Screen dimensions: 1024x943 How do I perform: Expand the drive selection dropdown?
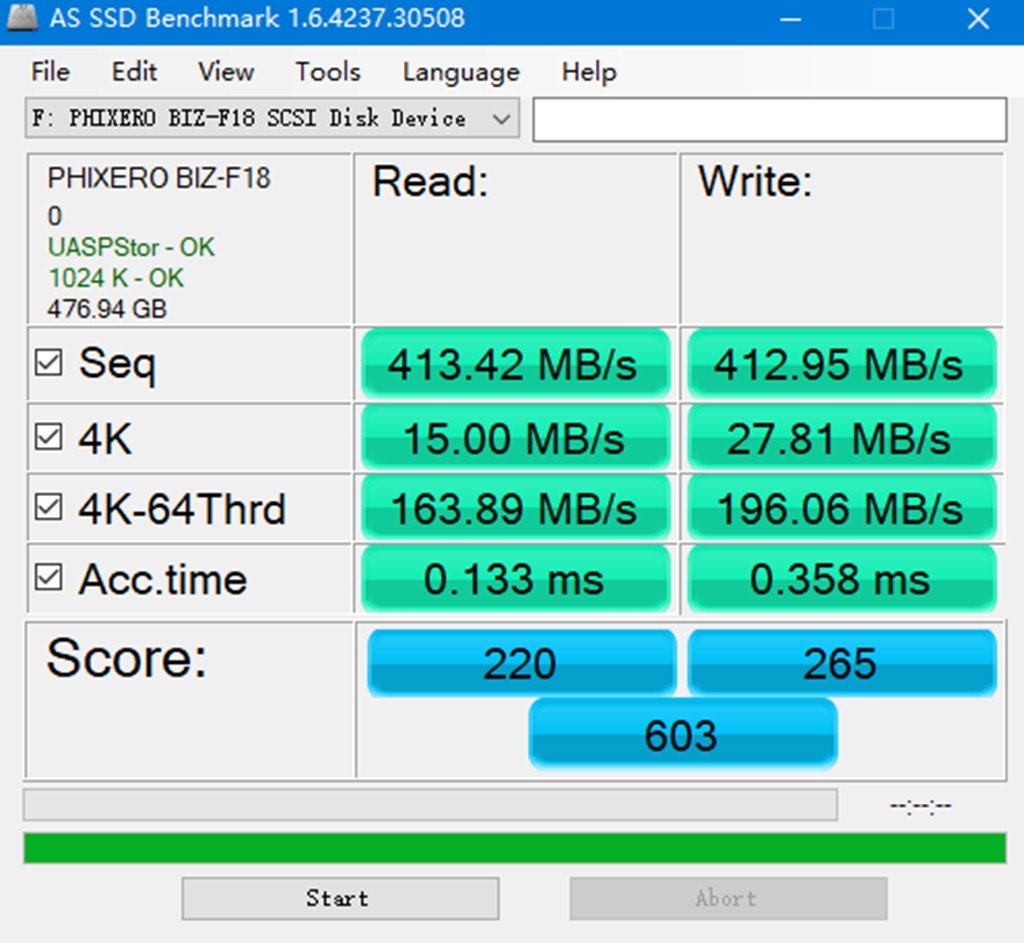click(x=502, y=118)
